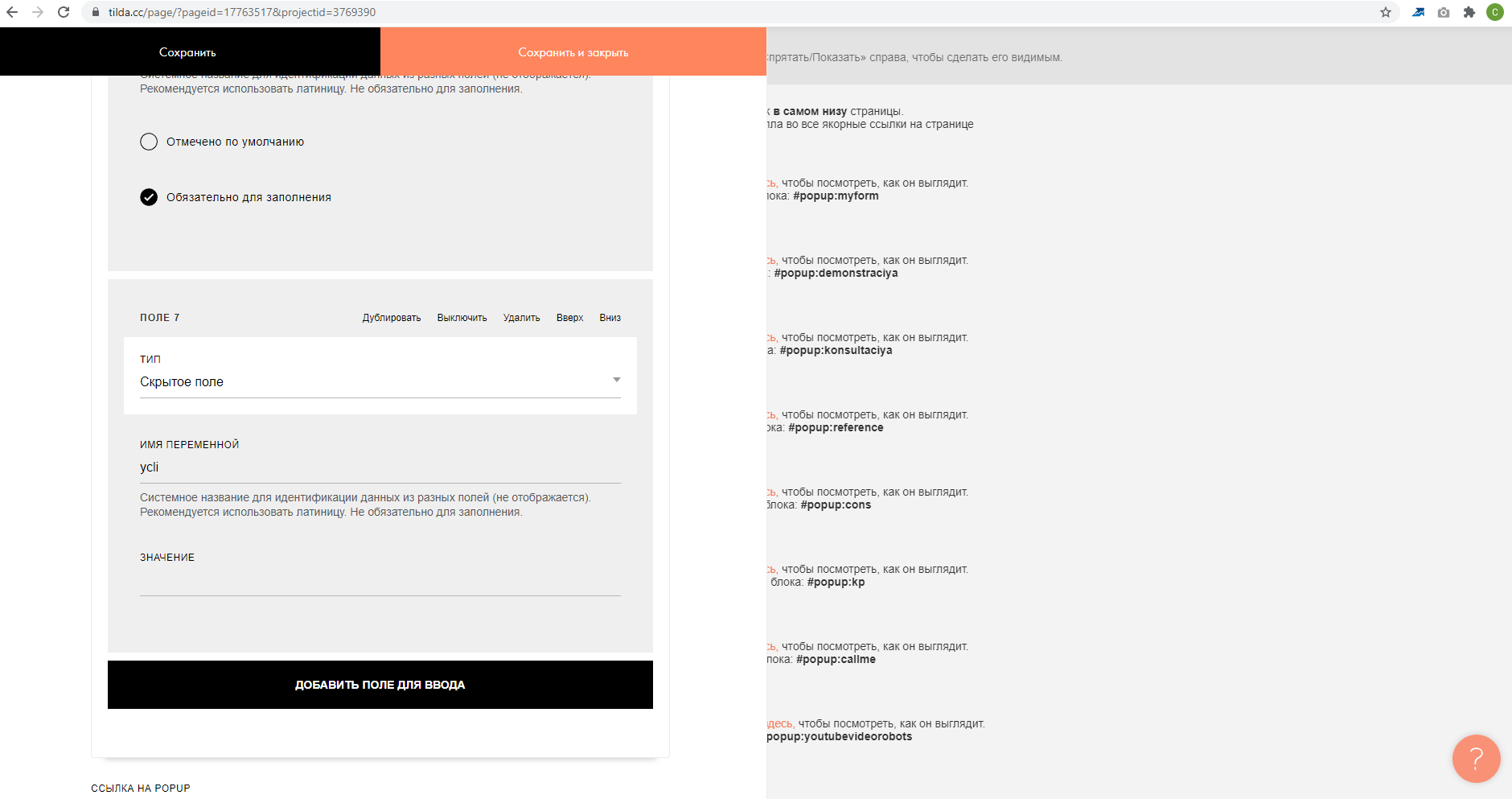Viewport: 1512px width, 799px height.
Task: Open browser extensions puzzle icon
Action: (1469, 12)
